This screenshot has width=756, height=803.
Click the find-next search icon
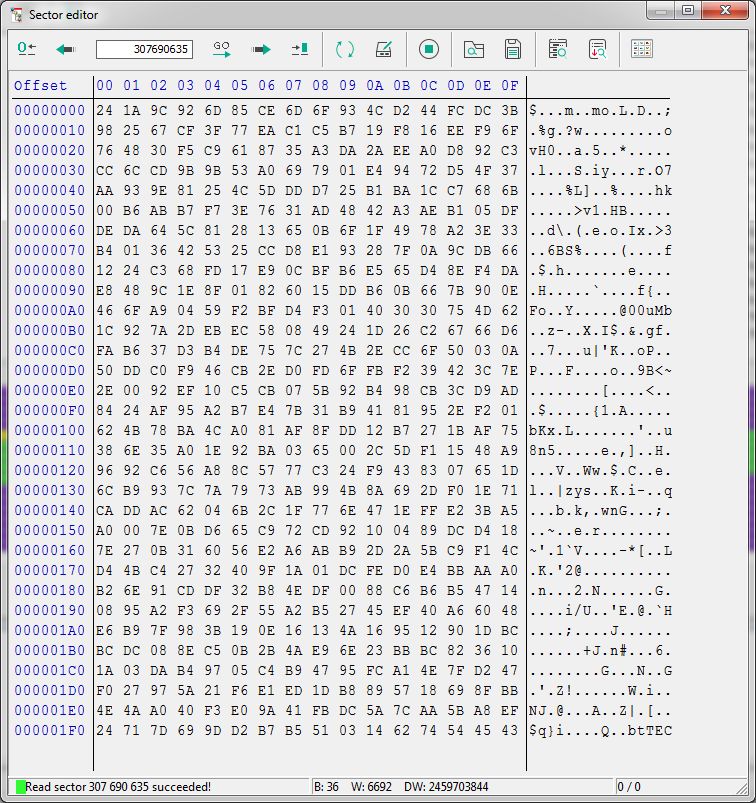tap(597, 49)
